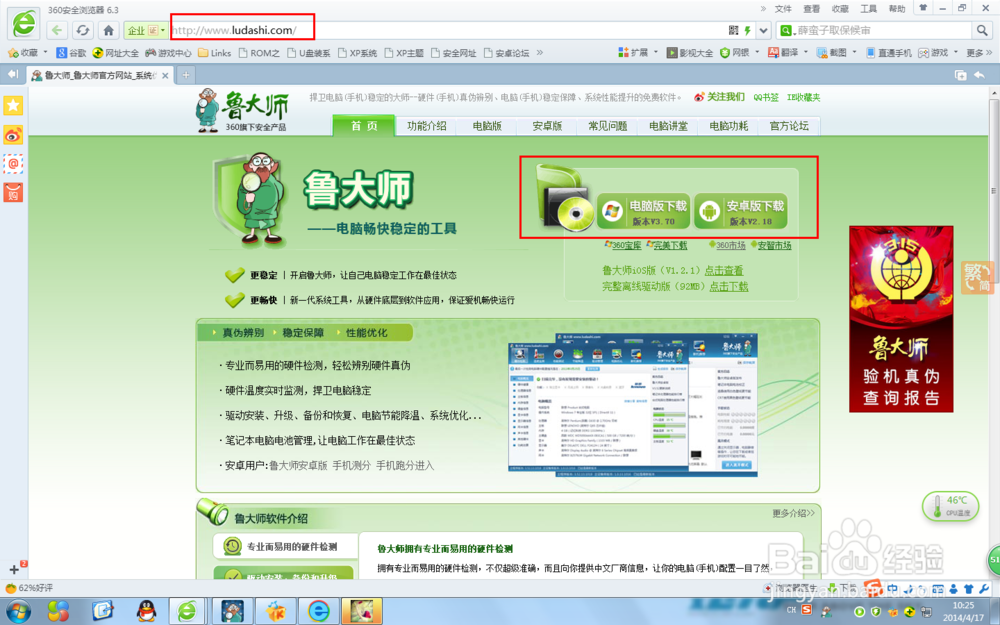Open a new tab with plus button
Screen dimensions: 1000x625
[186, 75]
